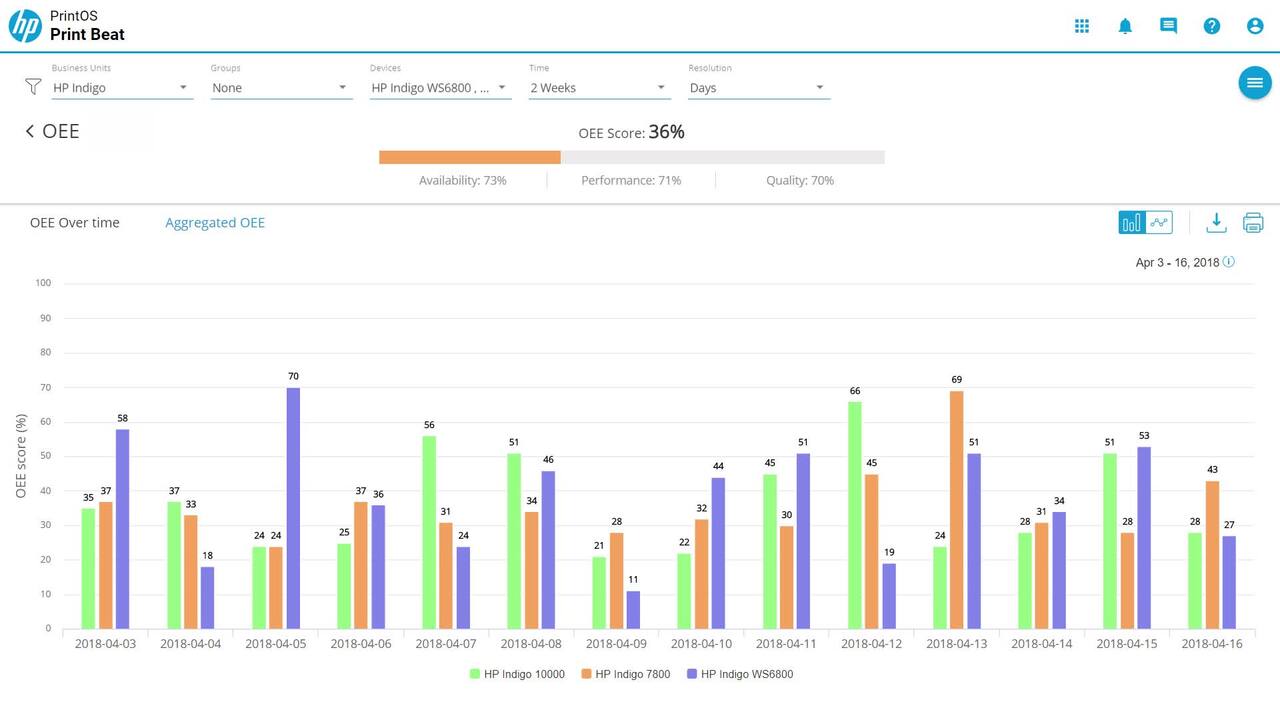1280x720 pixels.
Task: Click the OEE score progress bar
Action: (632, 157)
